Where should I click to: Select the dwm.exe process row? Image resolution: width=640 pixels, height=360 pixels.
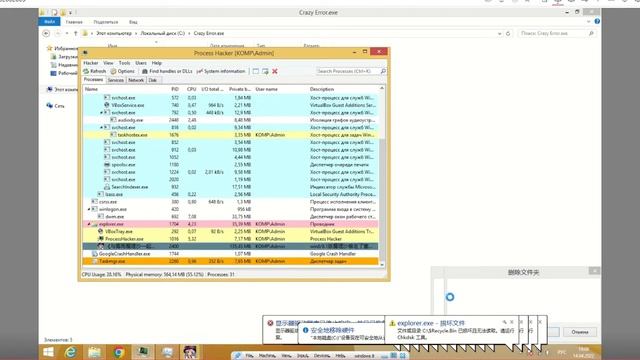[x=231, y=216]
